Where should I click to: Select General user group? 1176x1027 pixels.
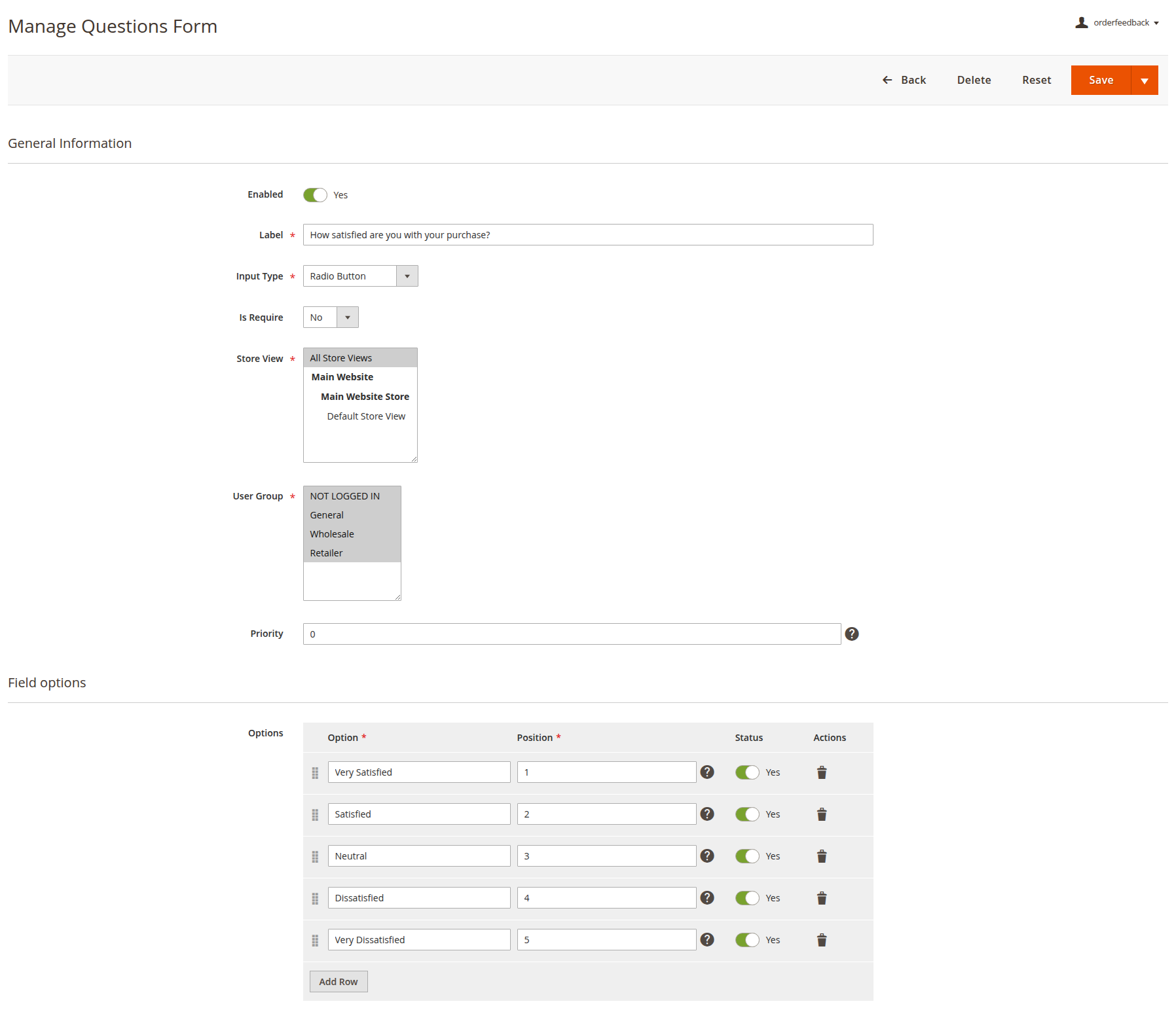(352, 515)
